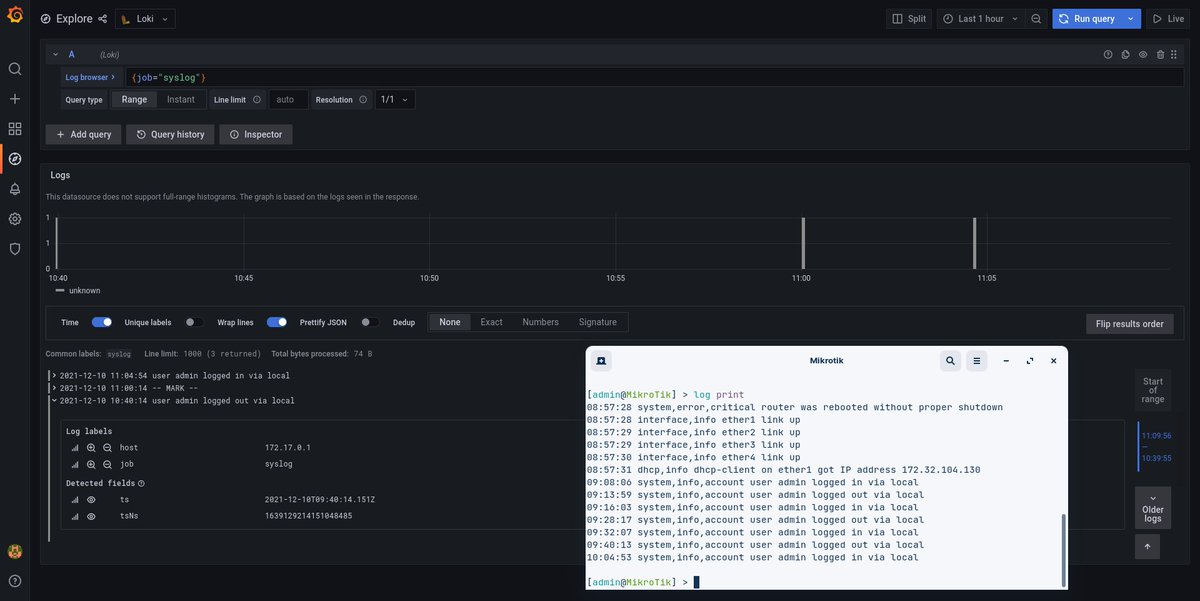
Task: Collapse the 10:40:14 logged out log row
Action: [53, 401]
